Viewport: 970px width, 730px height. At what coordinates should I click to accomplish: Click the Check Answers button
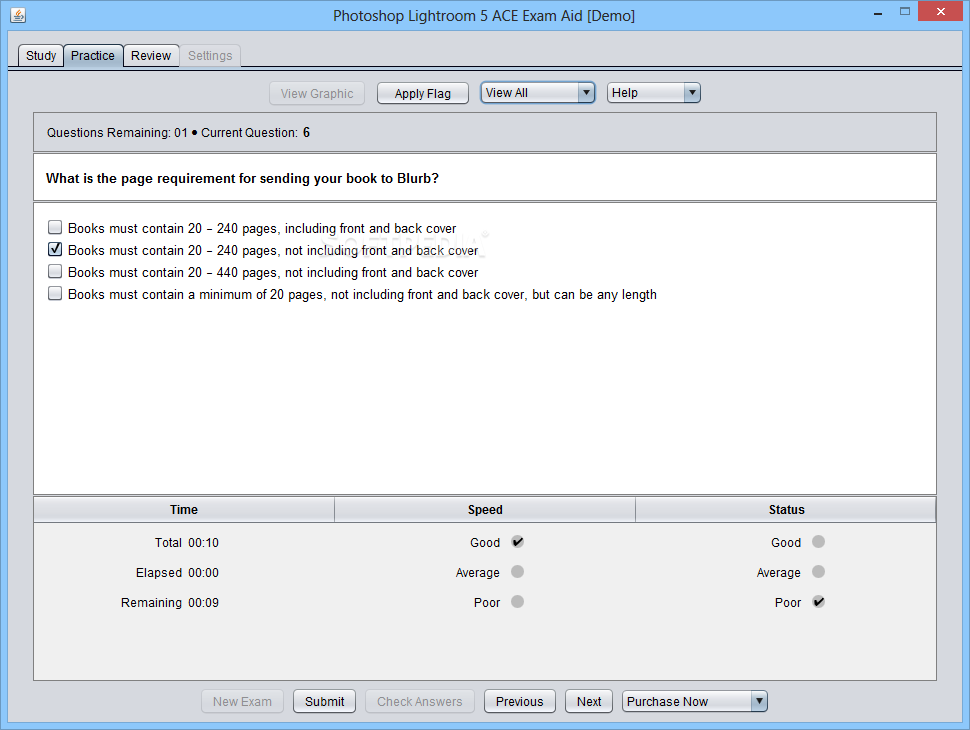(x=419, y=702)
